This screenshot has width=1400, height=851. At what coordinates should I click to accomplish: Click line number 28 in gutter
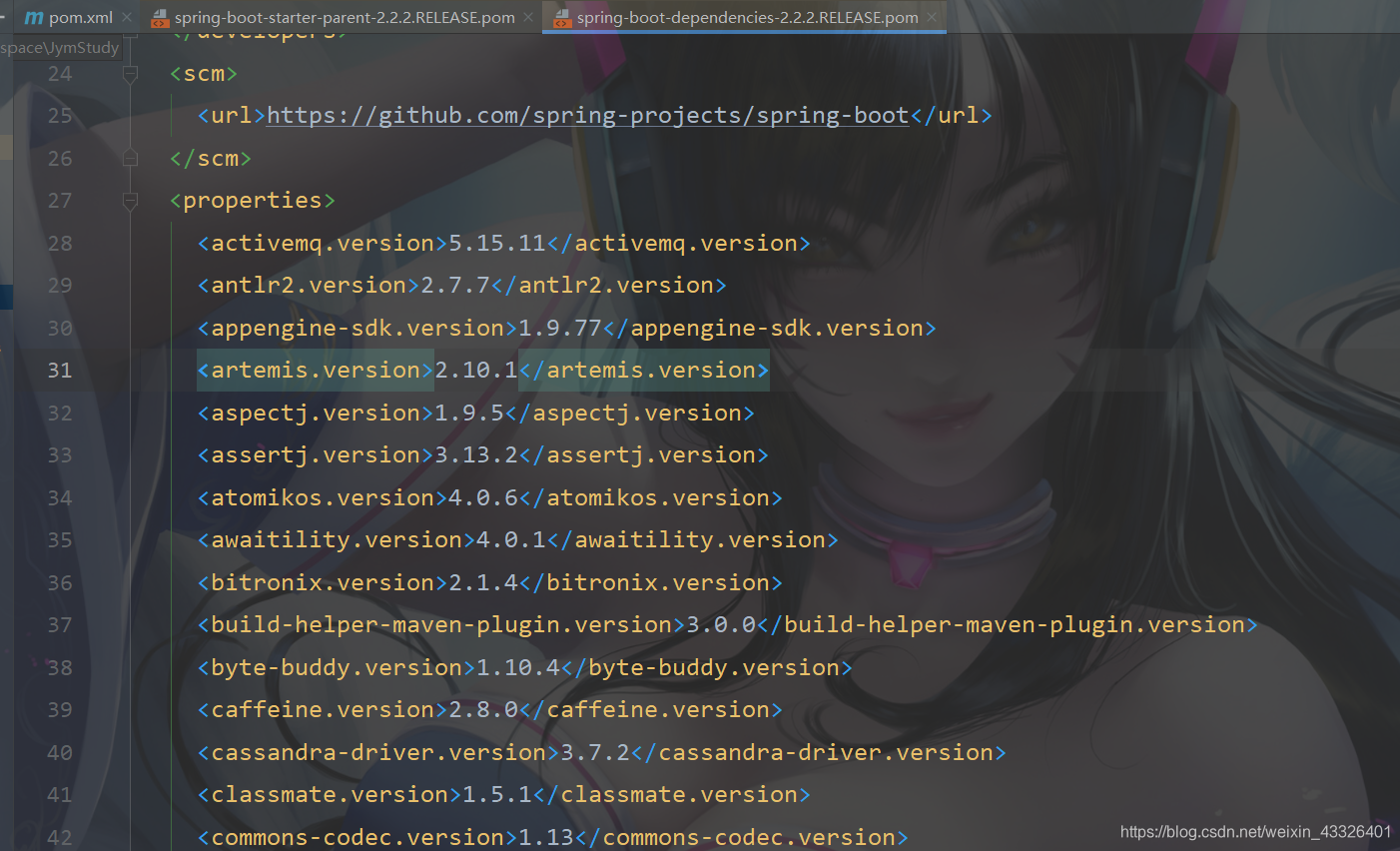60,244
